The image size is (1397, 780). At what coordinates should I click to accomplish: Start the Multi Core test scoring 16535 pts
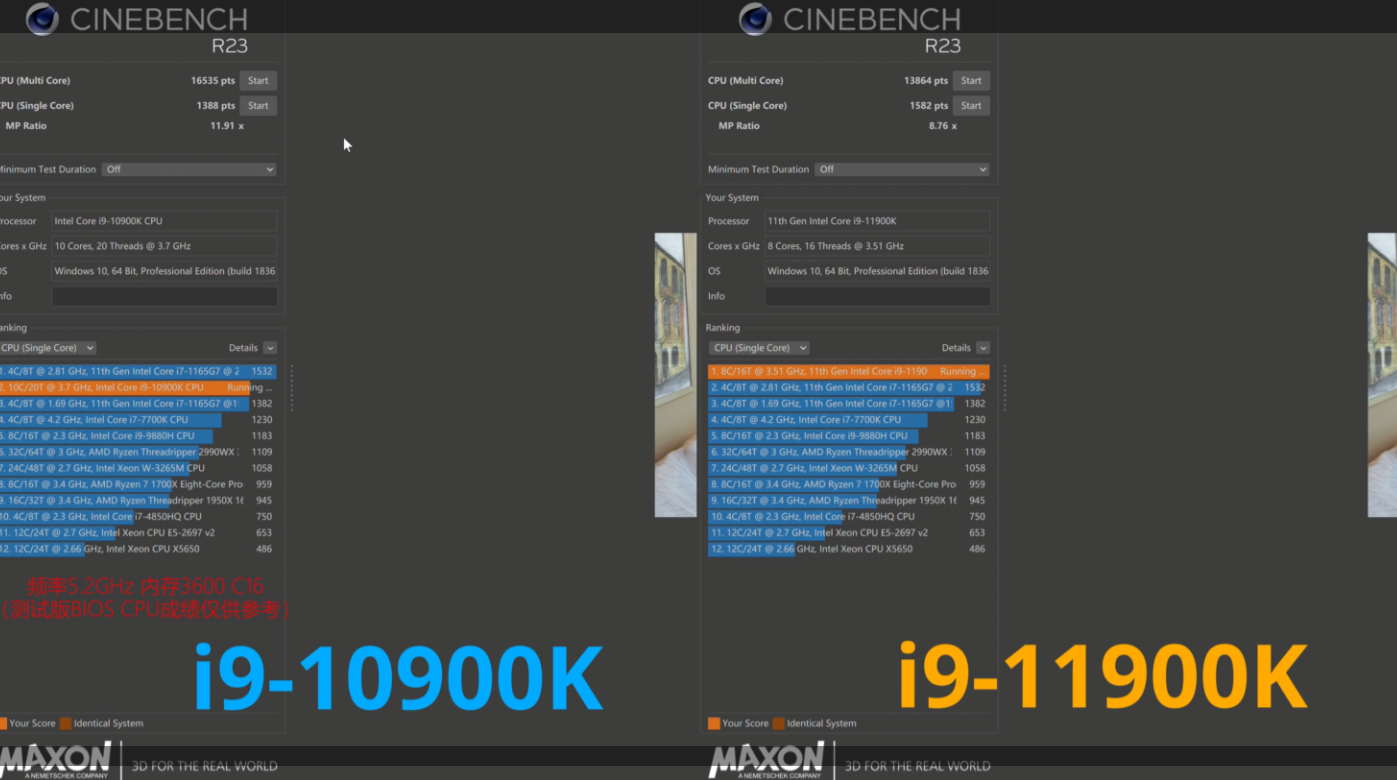pos(258,81)
